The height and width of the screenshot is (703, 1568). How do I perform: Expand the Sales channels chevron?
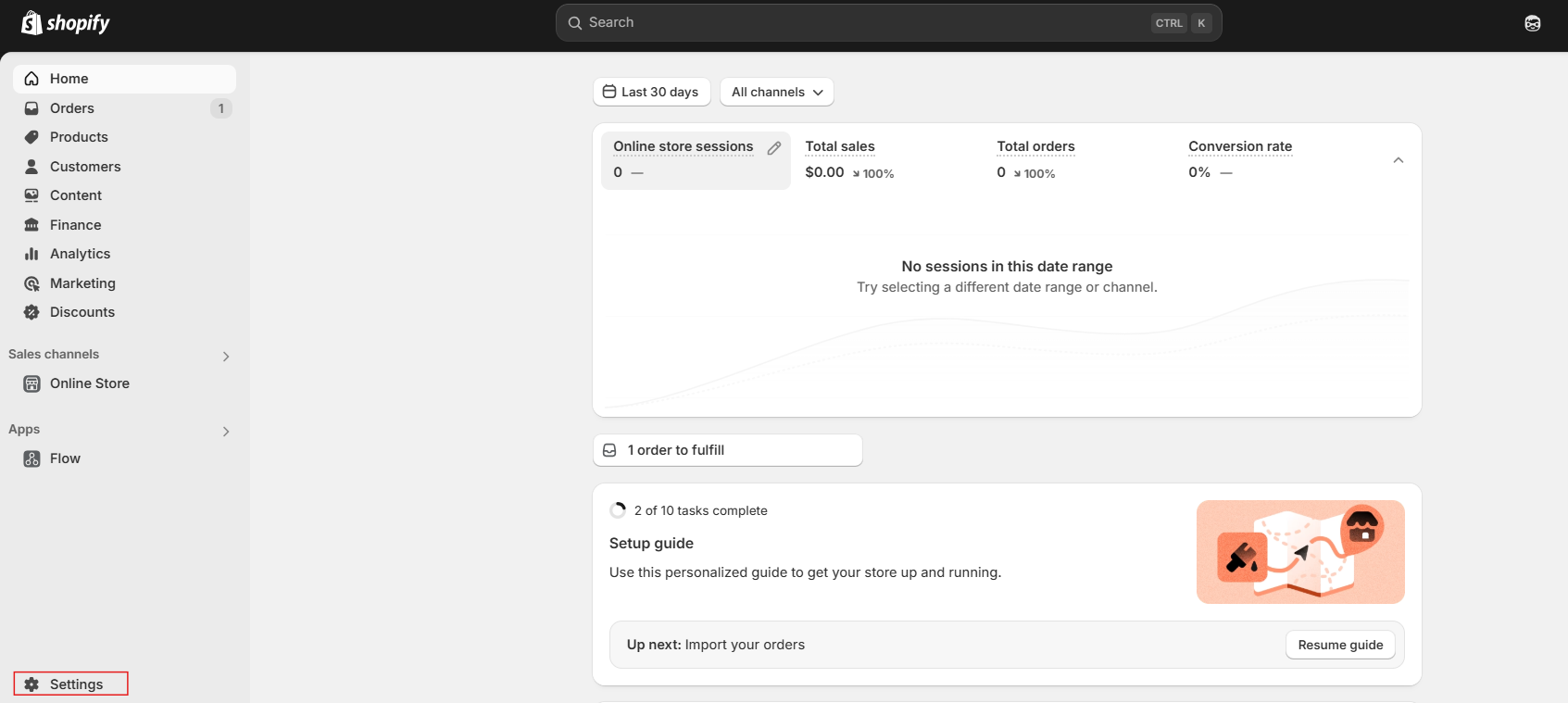pos(226,357)
